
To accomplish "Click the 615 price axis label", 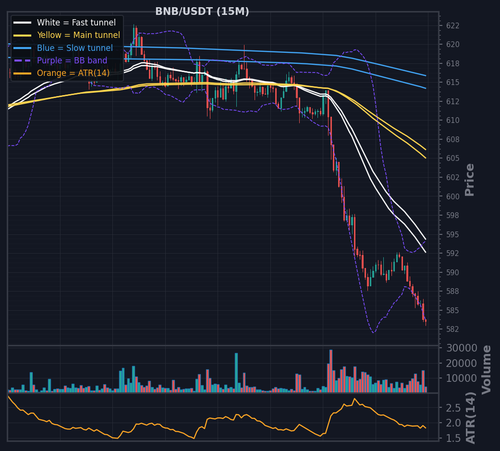I will (x=453, y=82).
